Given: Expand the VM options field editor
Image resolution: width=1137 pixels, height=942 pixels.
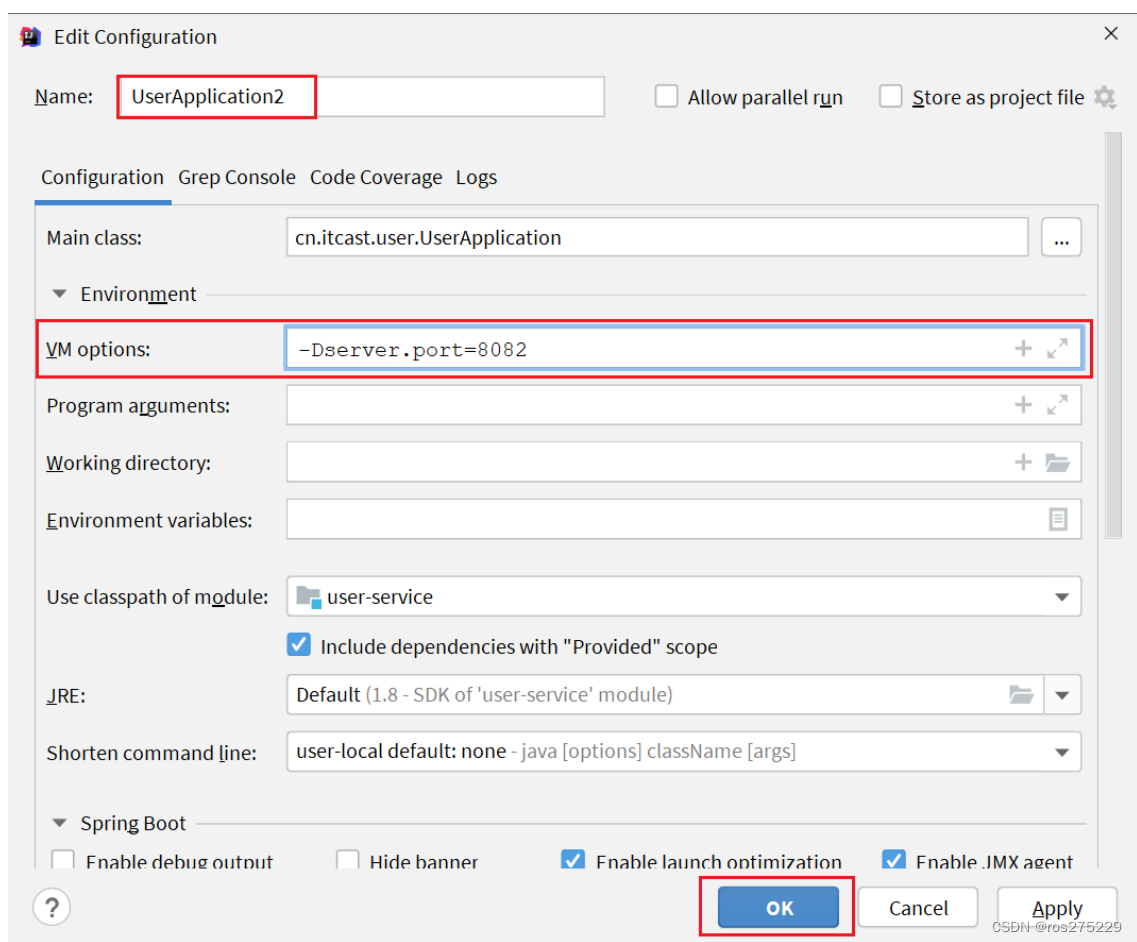Looking at the screenshot, I should click(x=1057, y=349).
